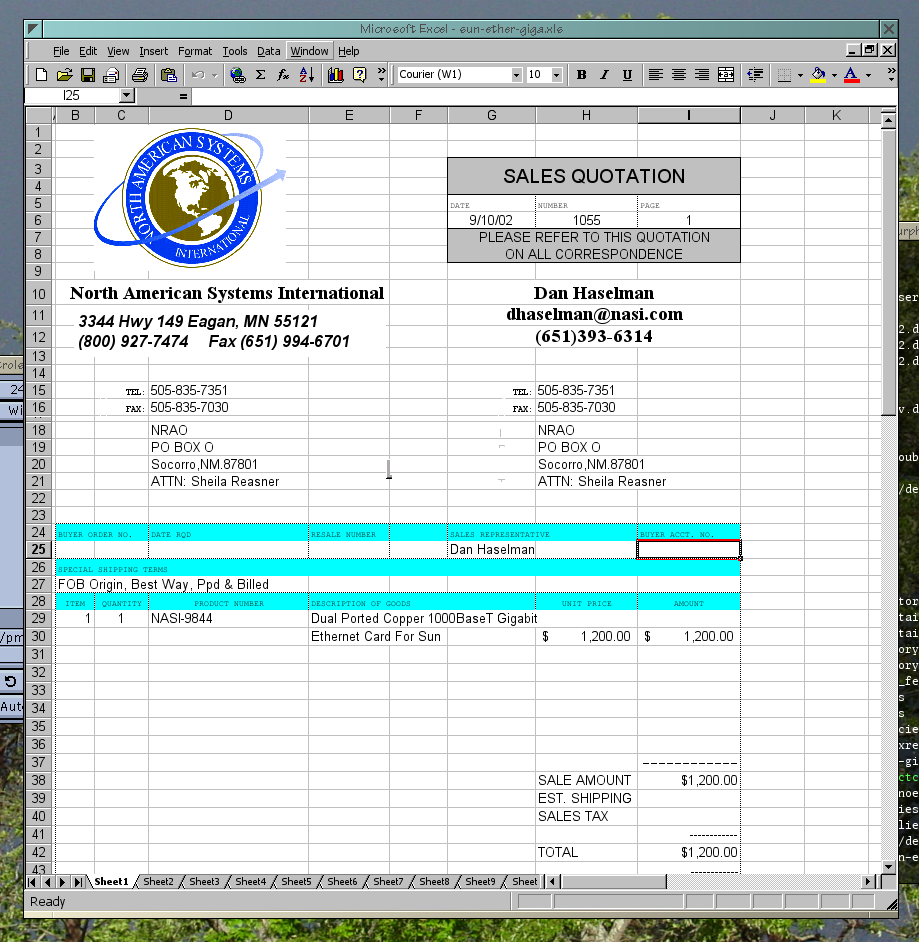Insert hyperlink globe icon
The width and height of the screenshot is (919, 942).
pyautogui.click(x=238, y=74)
